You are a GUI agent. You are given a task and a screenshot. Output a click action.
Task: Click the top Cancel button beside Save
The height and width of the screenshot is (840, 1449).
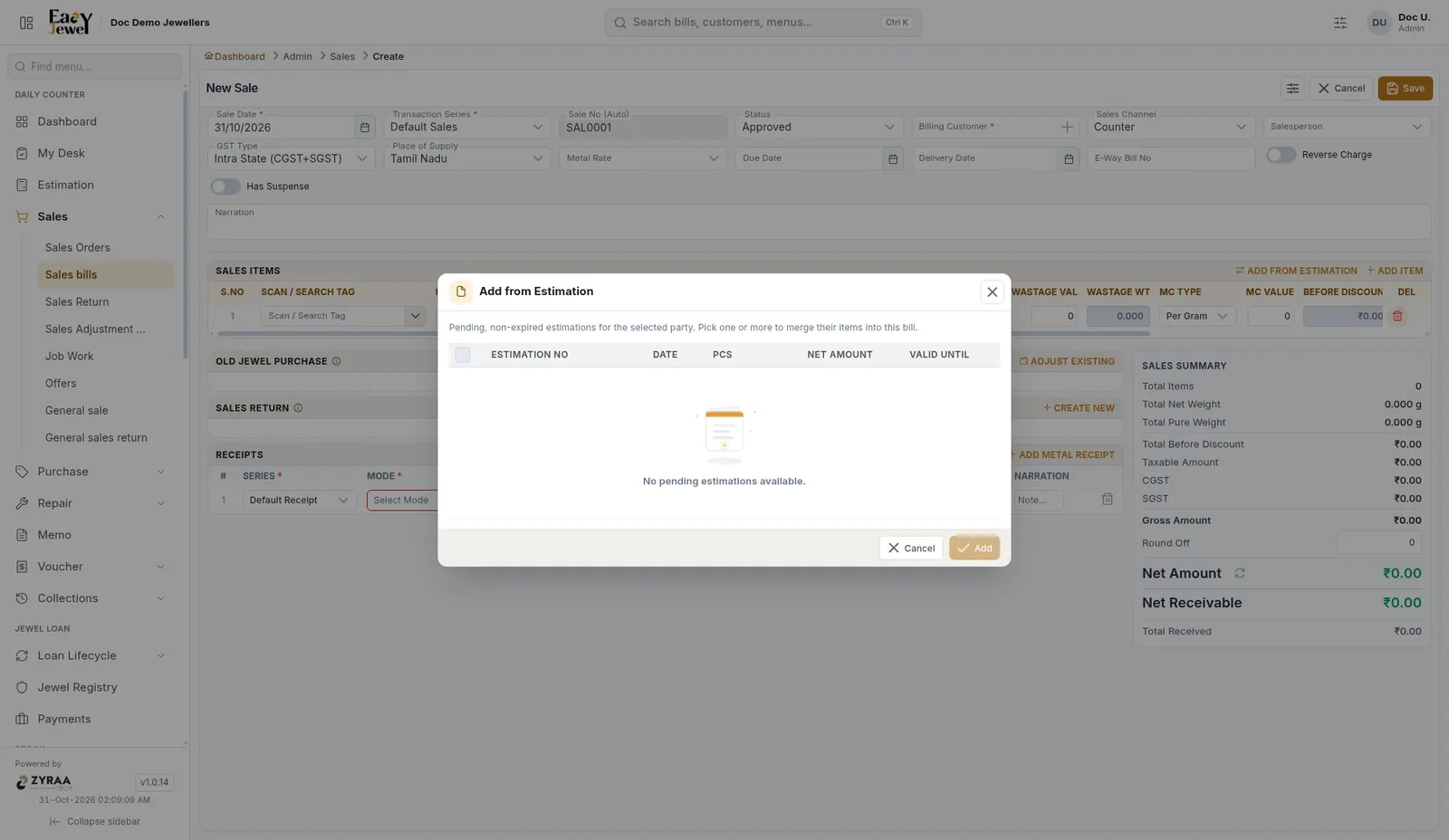coord(1341,88)
